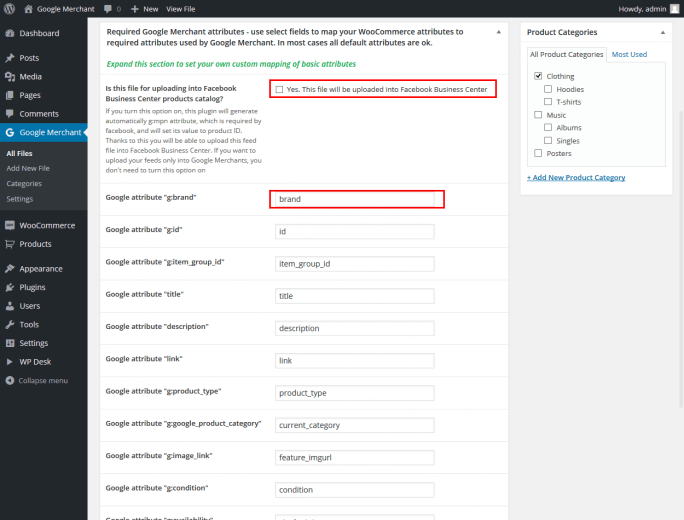Click the page vertical scrollbar
The height and width of the screenshot is (520, 684).
pyautogui.click(x=681, y=257)
